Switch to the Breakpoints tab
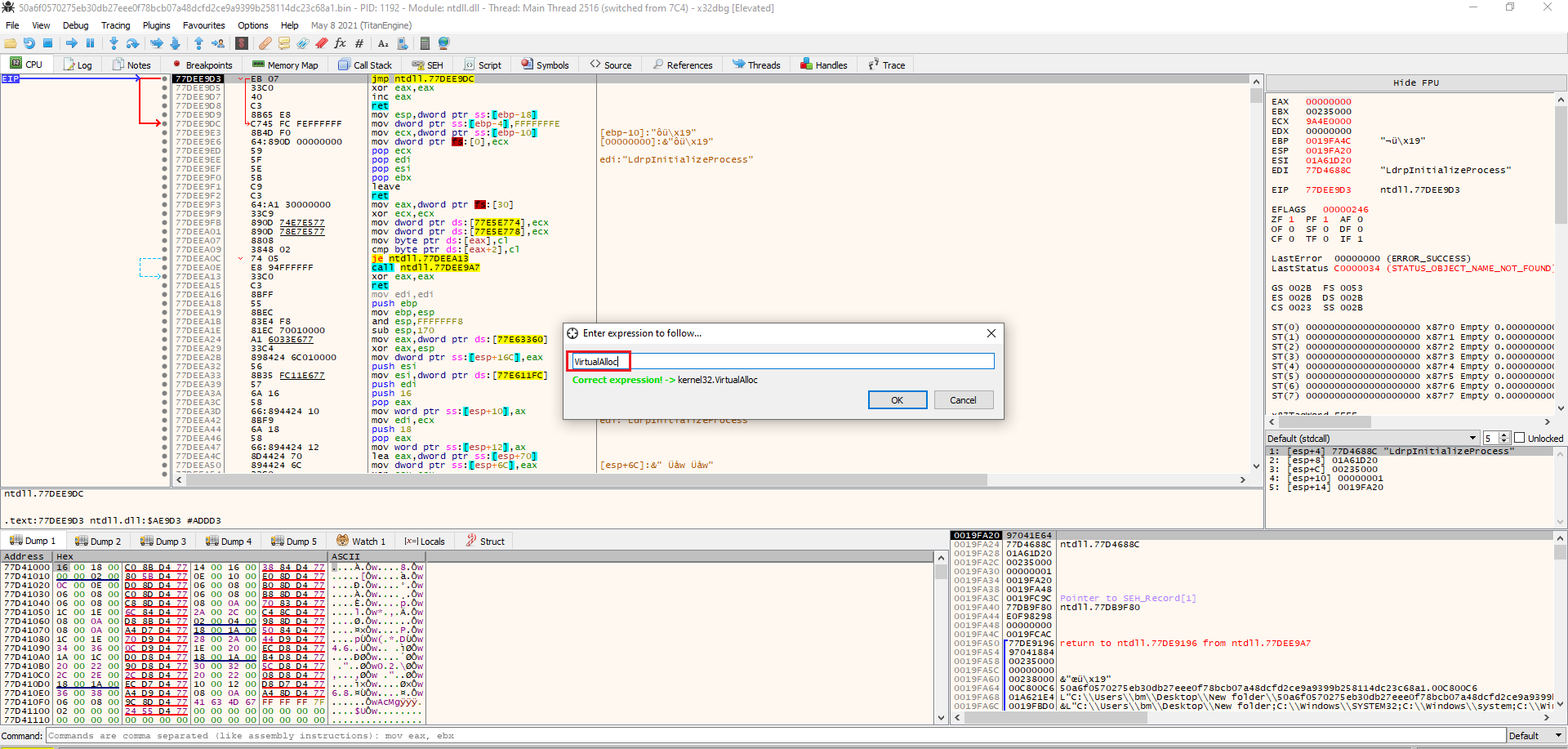The height and width of the screenshot is (749, 1568). point(202,65)
